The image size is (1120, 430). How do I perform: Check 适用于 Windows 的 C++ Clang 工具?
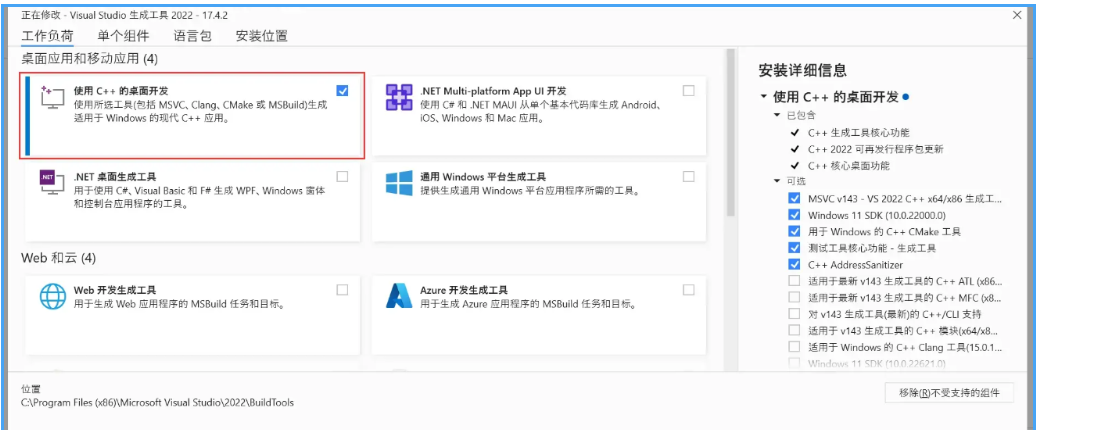(x=794, y=346)
